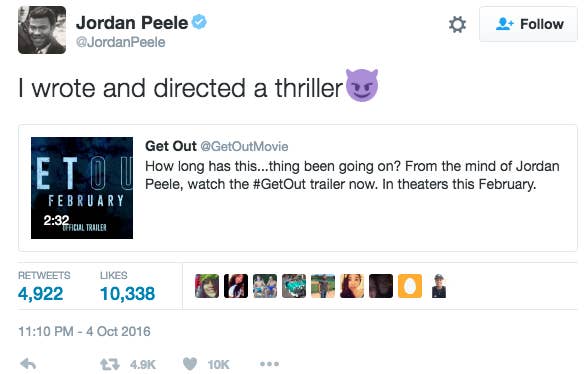Retweet using the 4.9K retweet icon

[x=110, y=364]
